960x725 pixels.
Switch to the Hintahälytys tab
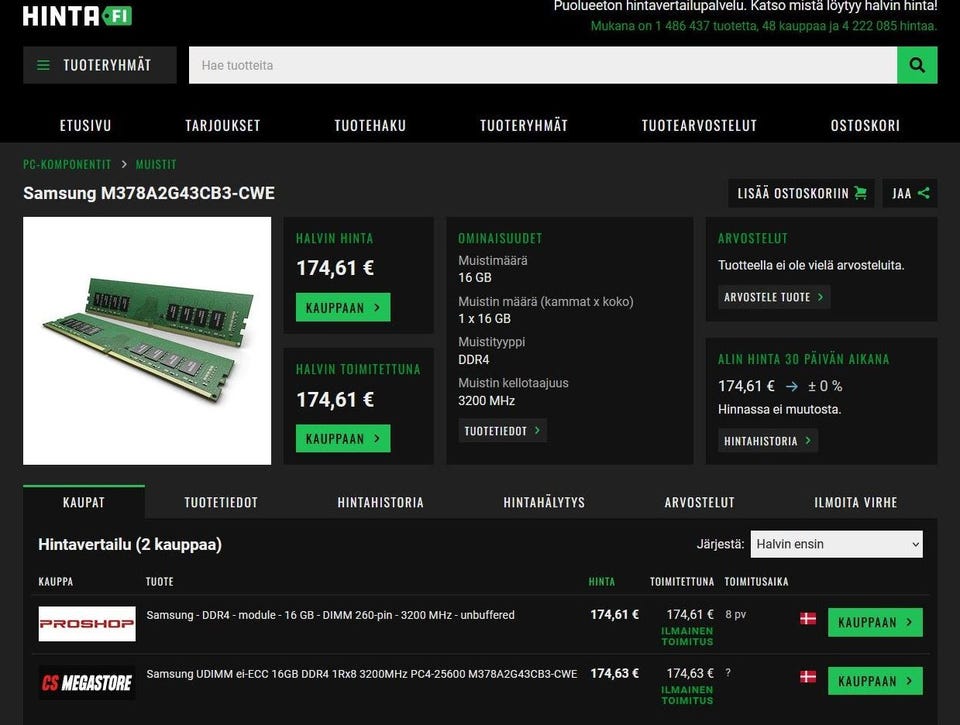(544, 502)
